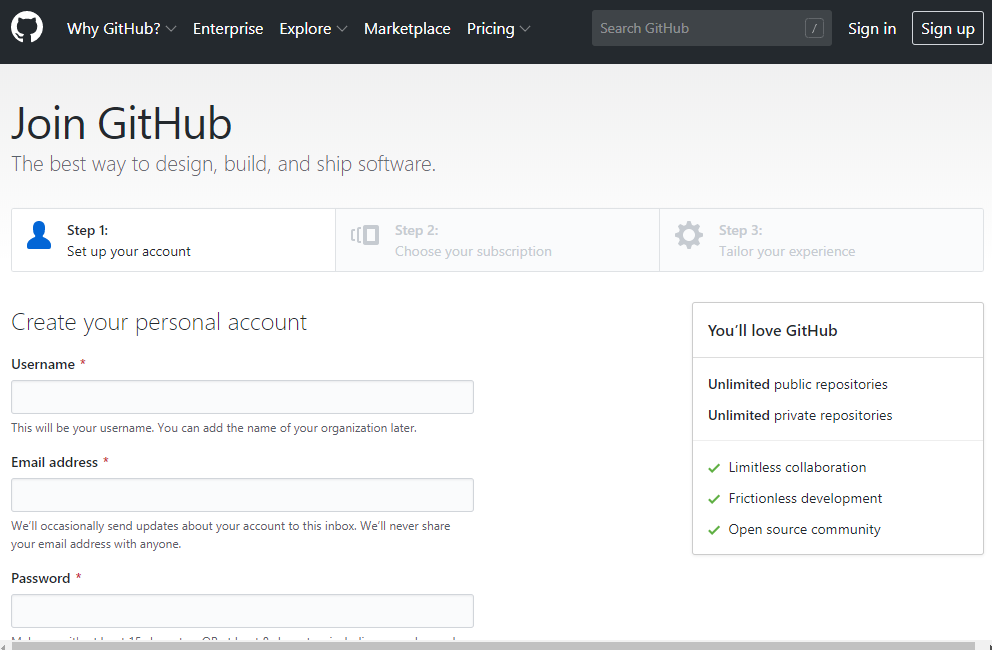
Task: Click the Password input field
Action: (x=242, y=611)
